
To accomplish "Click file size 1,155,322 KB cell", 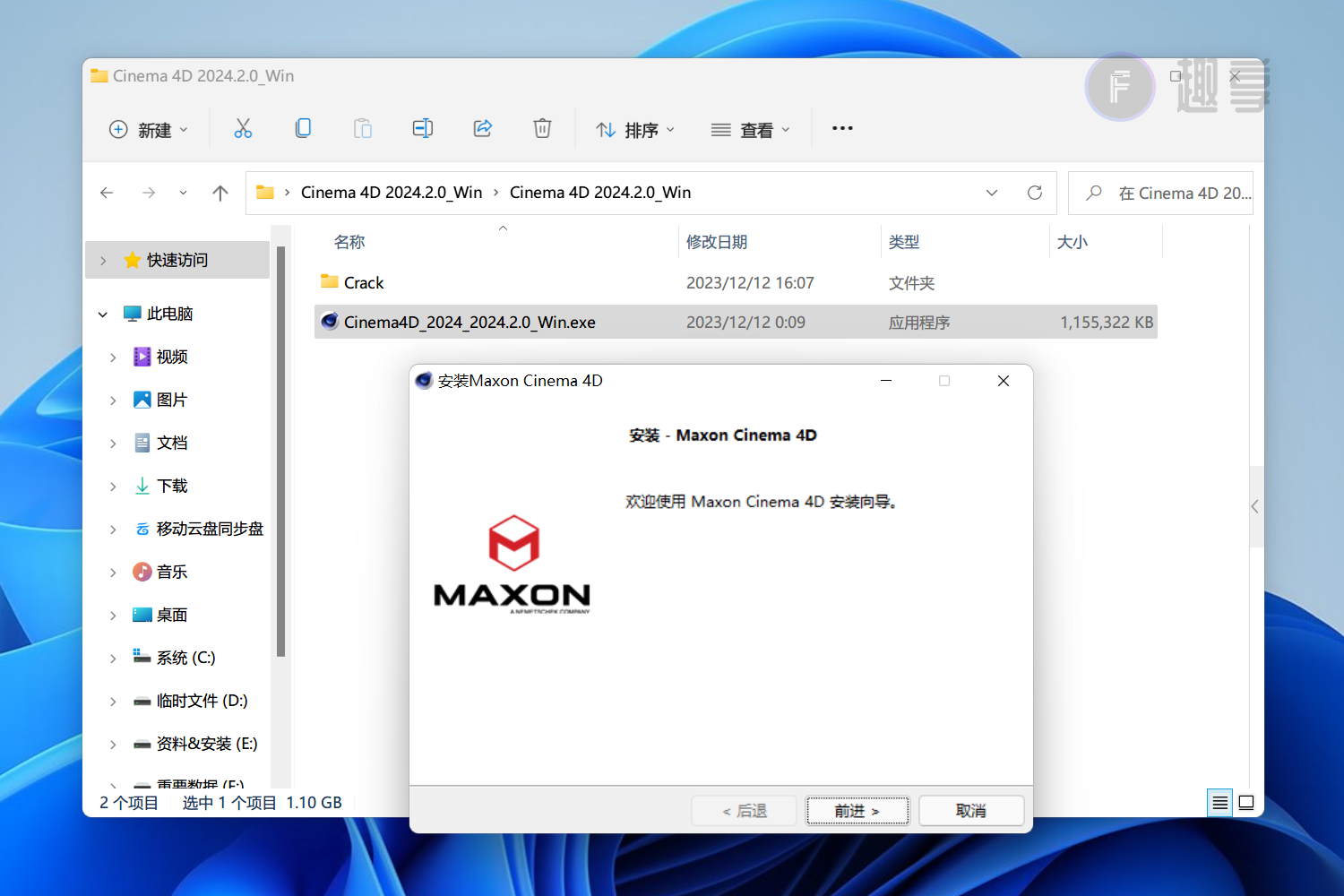I will pyautogui.click(x=1107, y=323).
